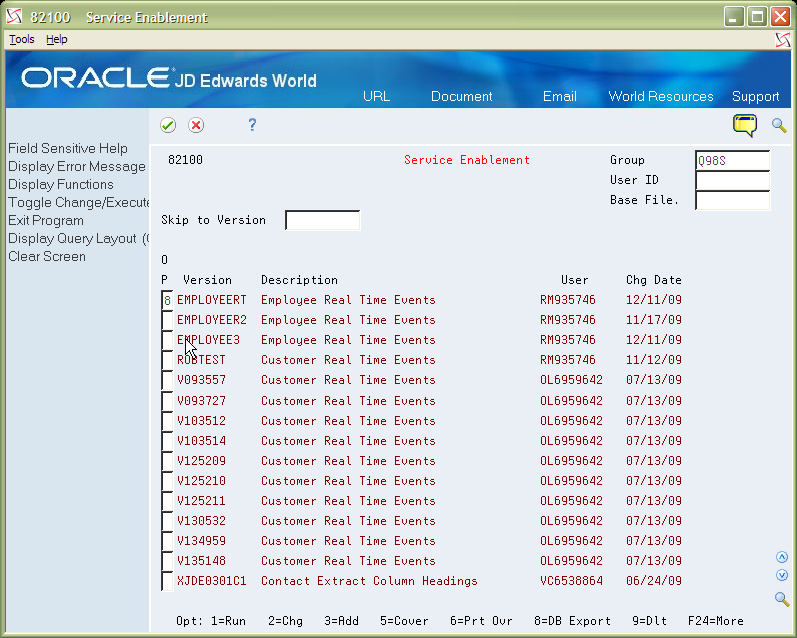Click the lower-right magnifier search icon

pos(782,599)
